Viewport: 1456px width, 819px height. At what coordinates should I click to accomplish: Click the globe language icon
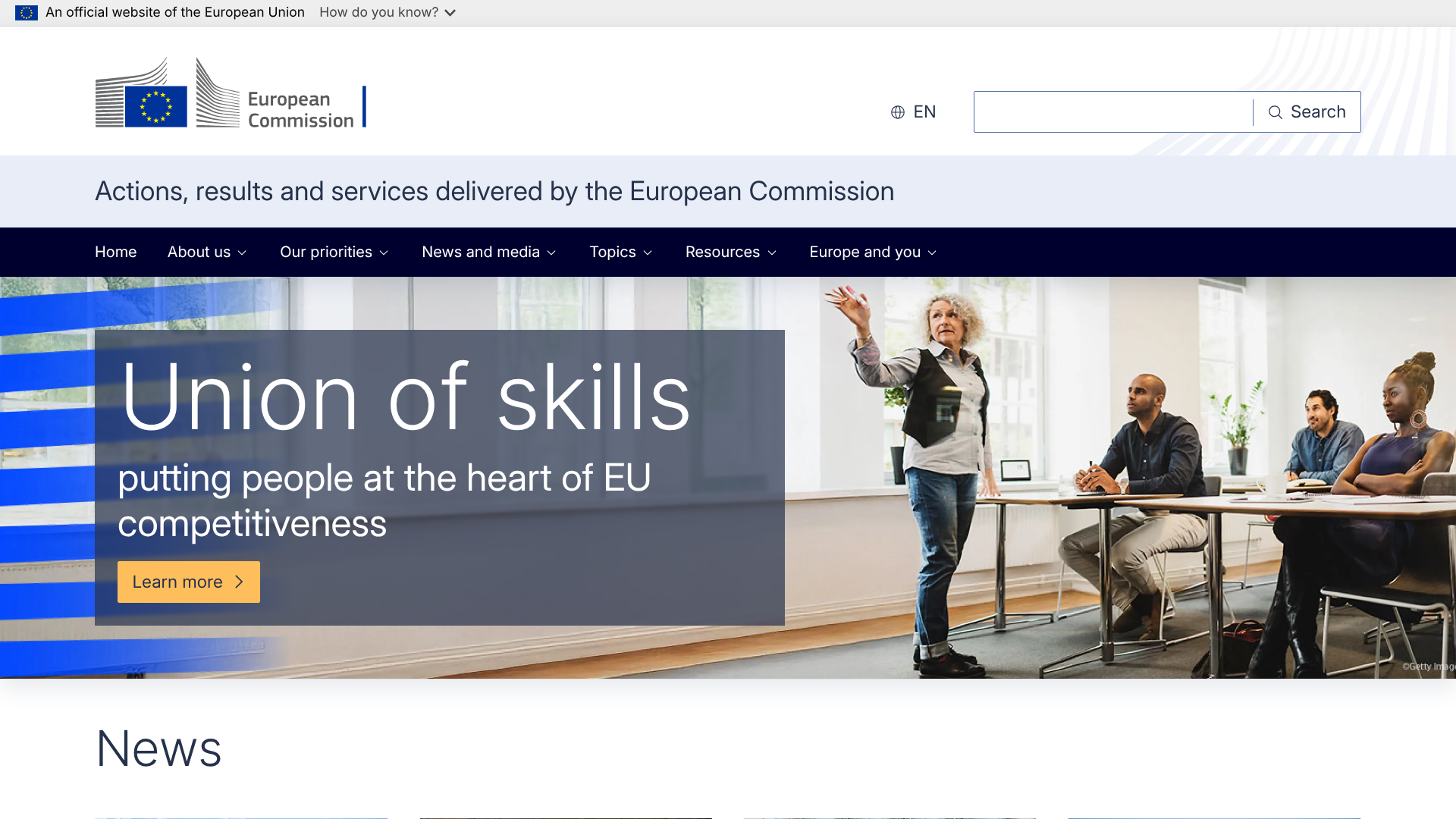pyautogui.click(x=898, y=112)
